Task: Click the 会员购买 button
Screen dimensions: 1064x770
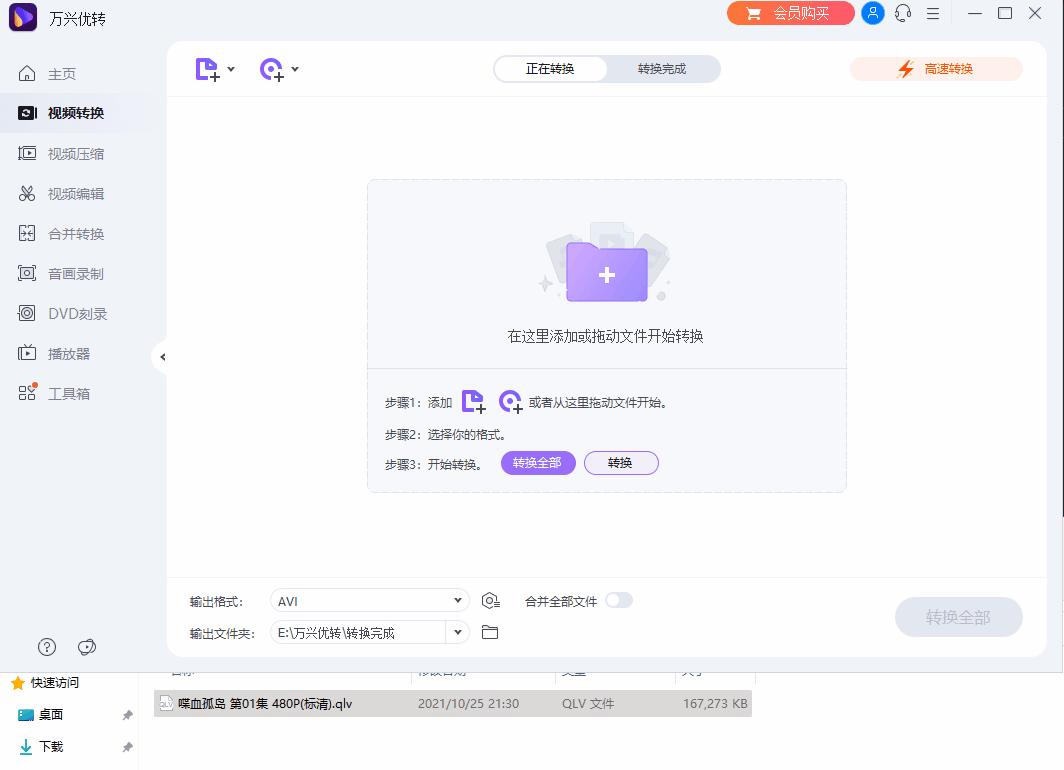Action: (x=790, y=13)
